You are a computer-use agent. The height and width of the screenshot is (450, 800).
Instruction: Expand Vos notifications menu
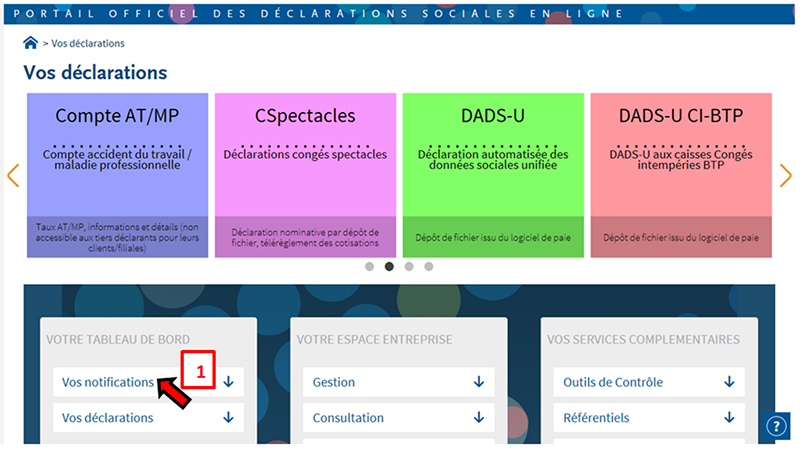tap(148, 382)
